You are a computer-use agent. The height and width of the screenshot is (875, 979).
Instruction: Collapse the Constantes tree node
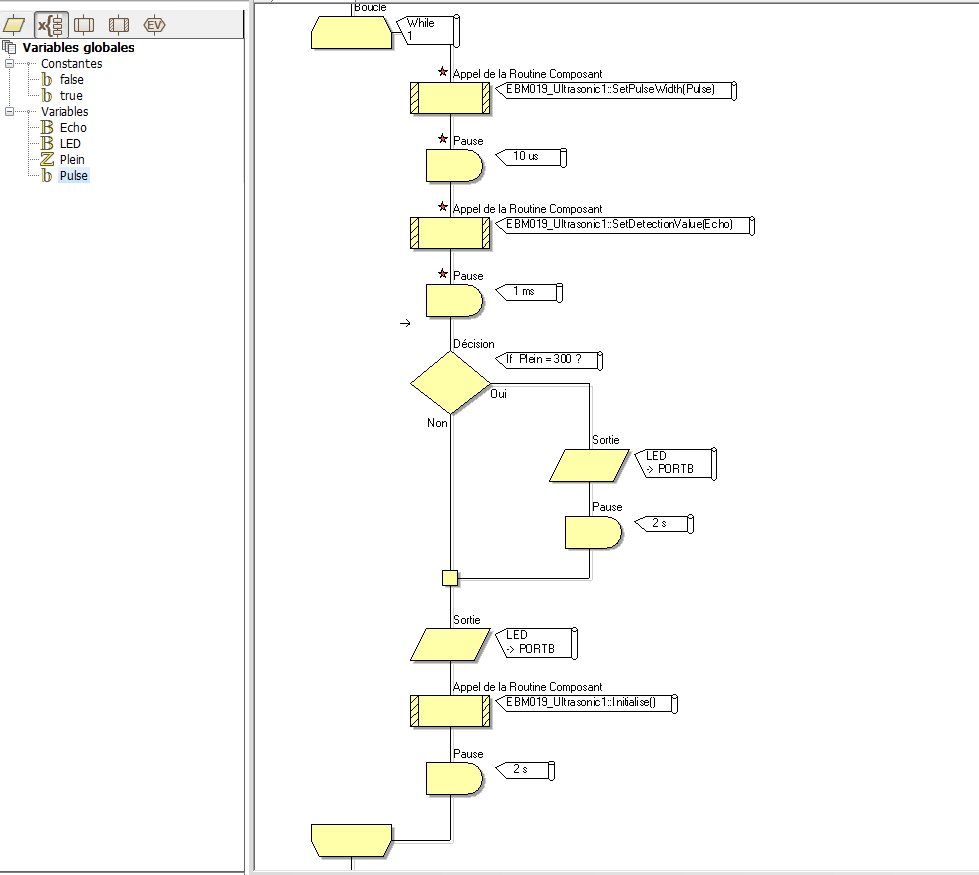click(x=9, y=64)
